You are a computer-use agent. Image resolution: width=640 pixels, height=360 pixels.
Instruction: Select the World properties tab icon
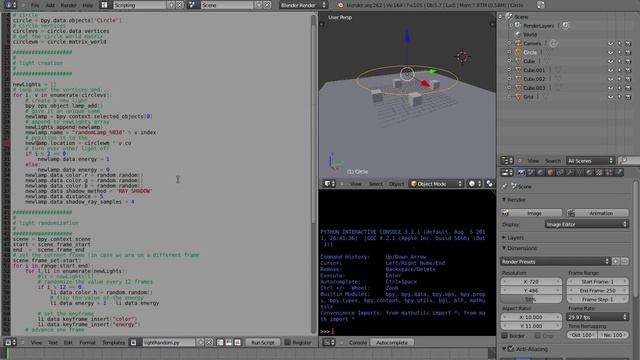click(541, 173)
